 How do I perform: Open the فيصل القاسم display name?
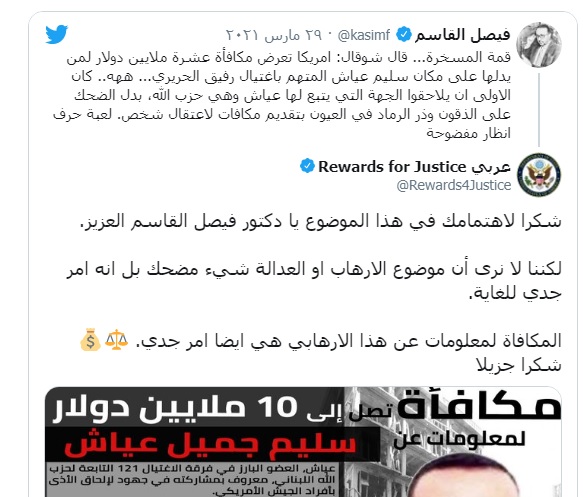click(x=463, y=35)
